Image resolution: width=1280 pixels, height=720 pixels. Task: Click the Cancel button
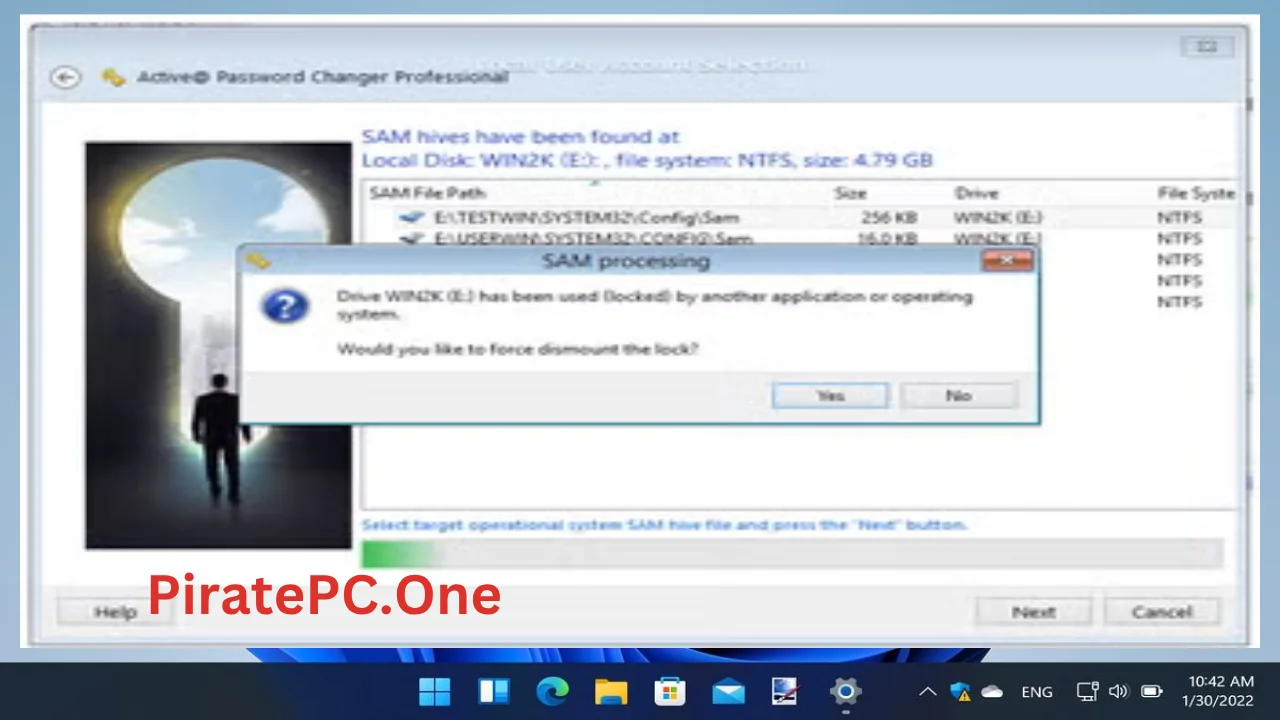pos(1161,612)
